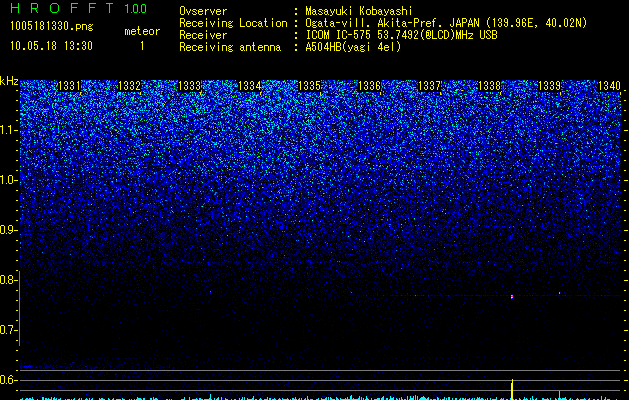Screen dimensions: 629x400
Task: Click the 1338 time marker
Action: coord(490,86)
